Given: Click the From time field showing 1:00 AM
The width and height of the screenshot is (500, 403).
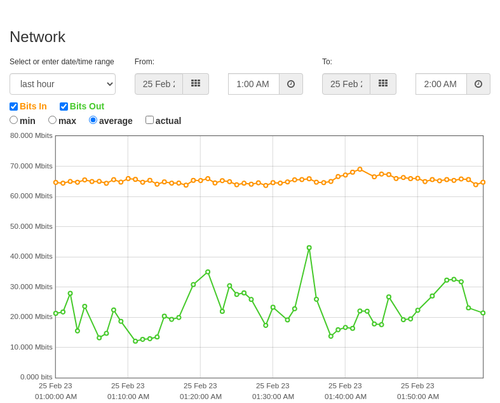Looking at the screenshot, I should (x=254, y=84).
